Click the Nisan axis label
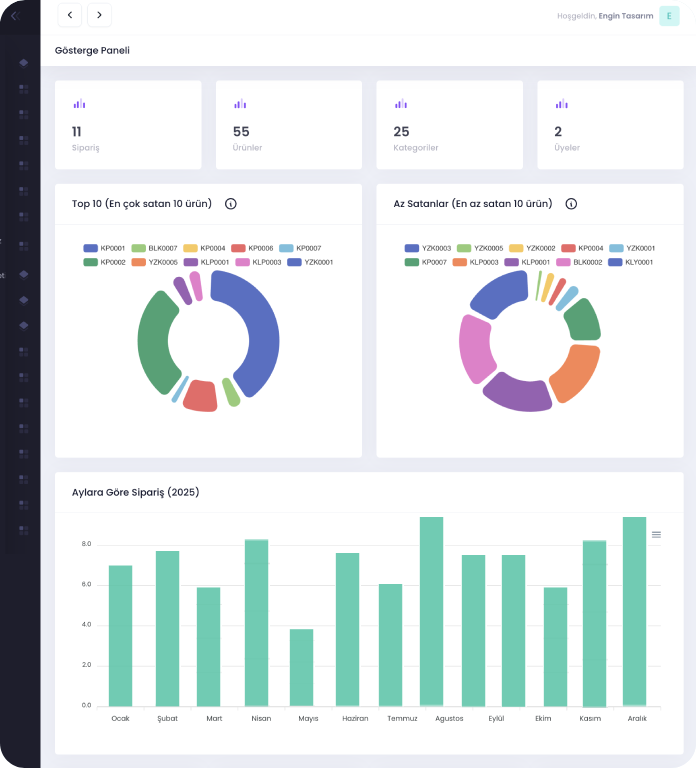 coord(261,719)
